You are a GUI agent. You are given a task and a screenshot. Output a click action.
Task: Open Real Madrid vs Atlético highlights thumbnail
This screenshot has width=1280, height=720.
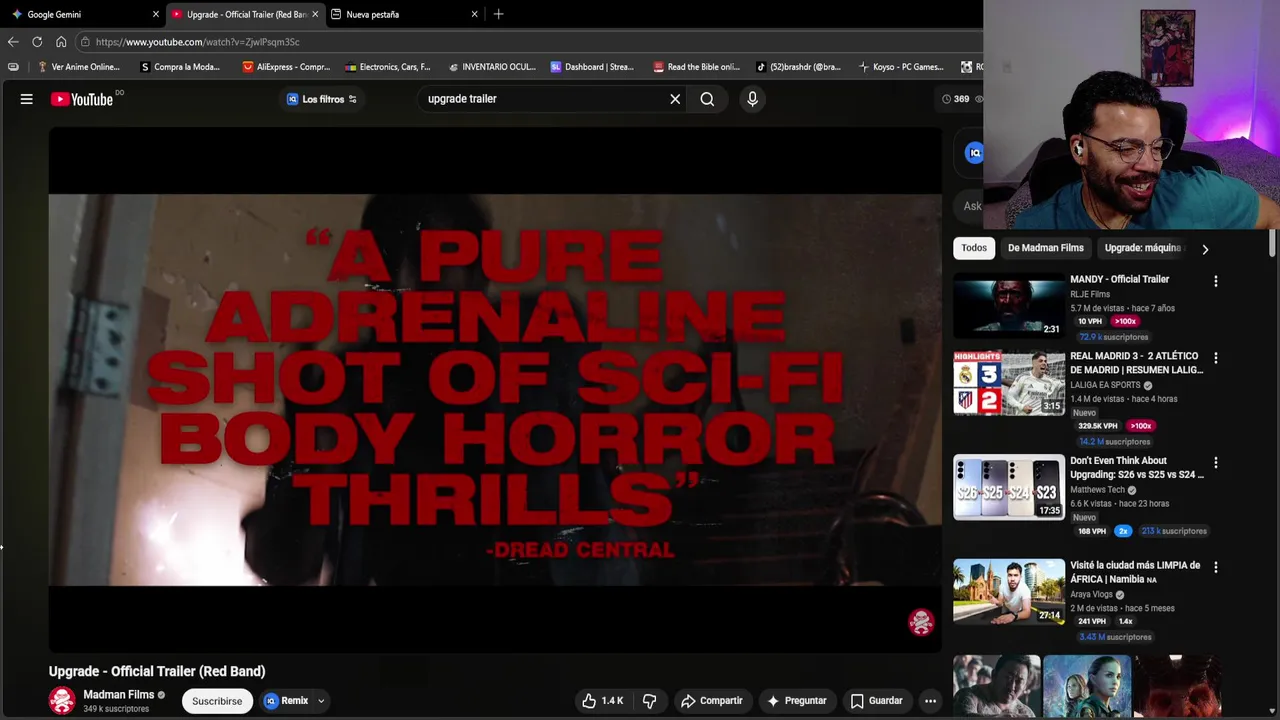click(1009, 383)
